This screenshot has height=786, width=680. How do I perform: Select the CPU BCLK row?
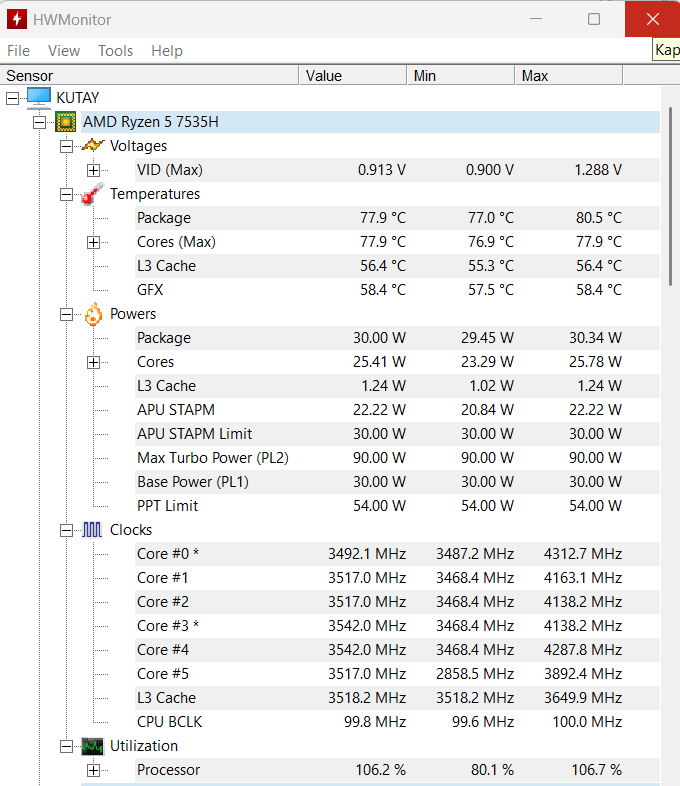coord(397,722)
